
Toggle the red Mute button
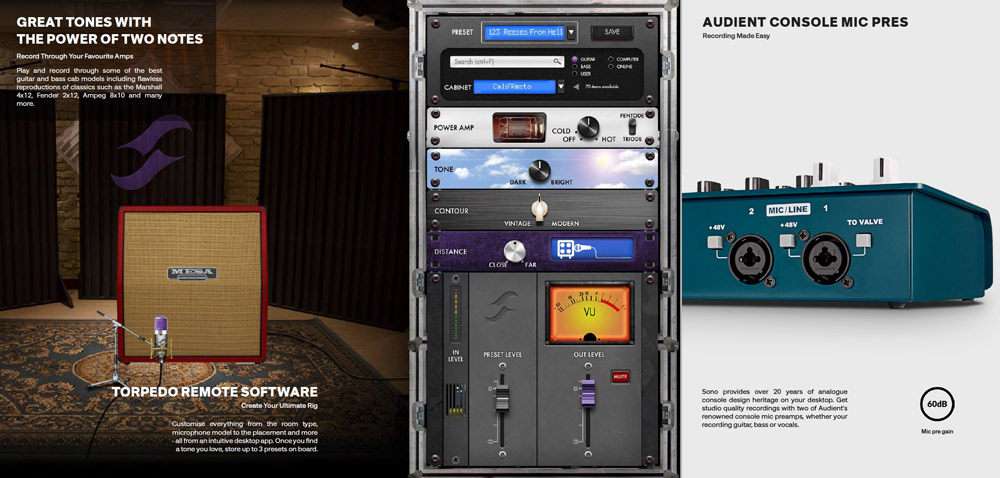(620, 376)
